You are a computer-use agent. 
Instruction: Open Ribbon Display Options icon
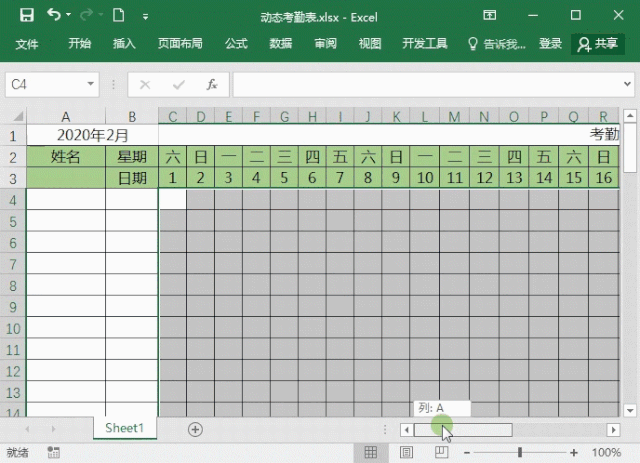click(x=489, y=16)
